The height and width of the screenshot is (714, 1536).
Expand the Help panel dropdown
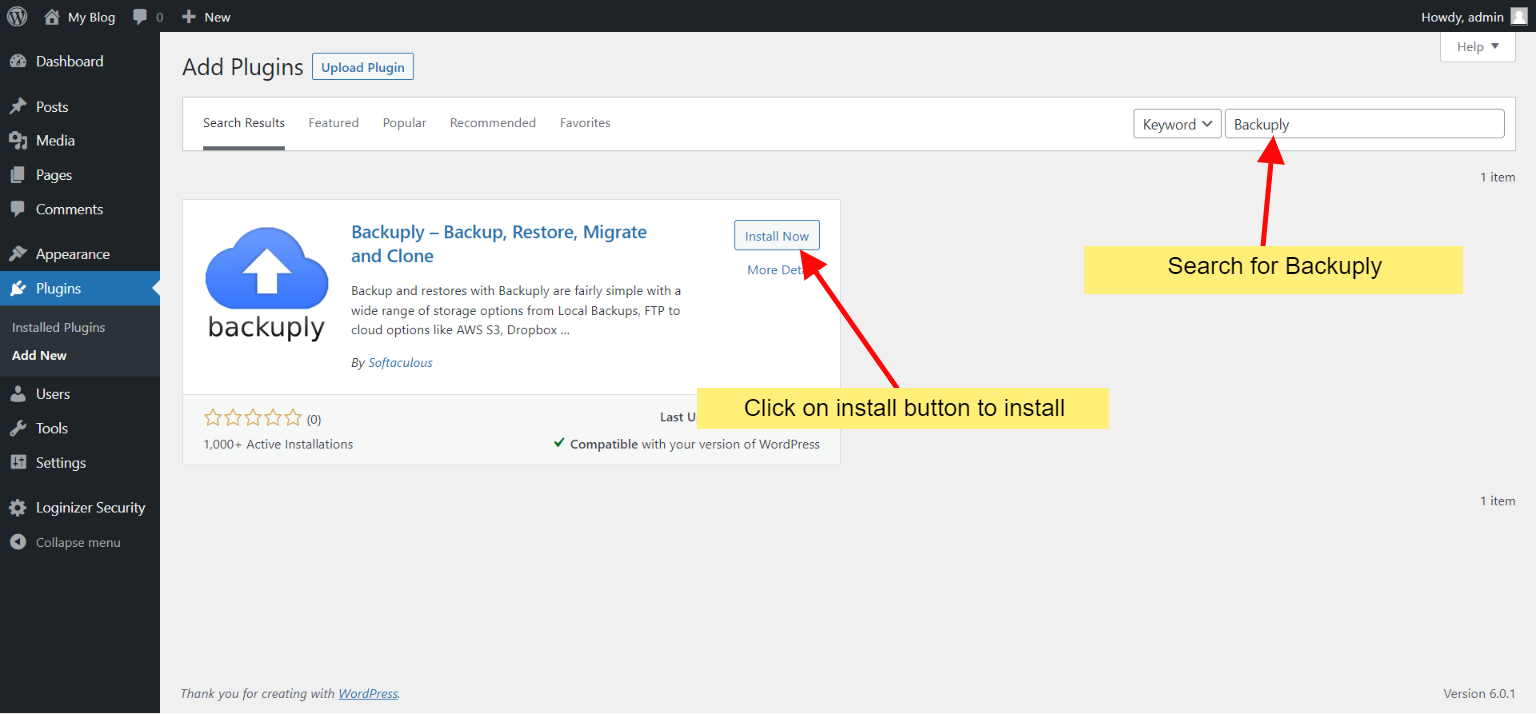(x=1477, y=46)
